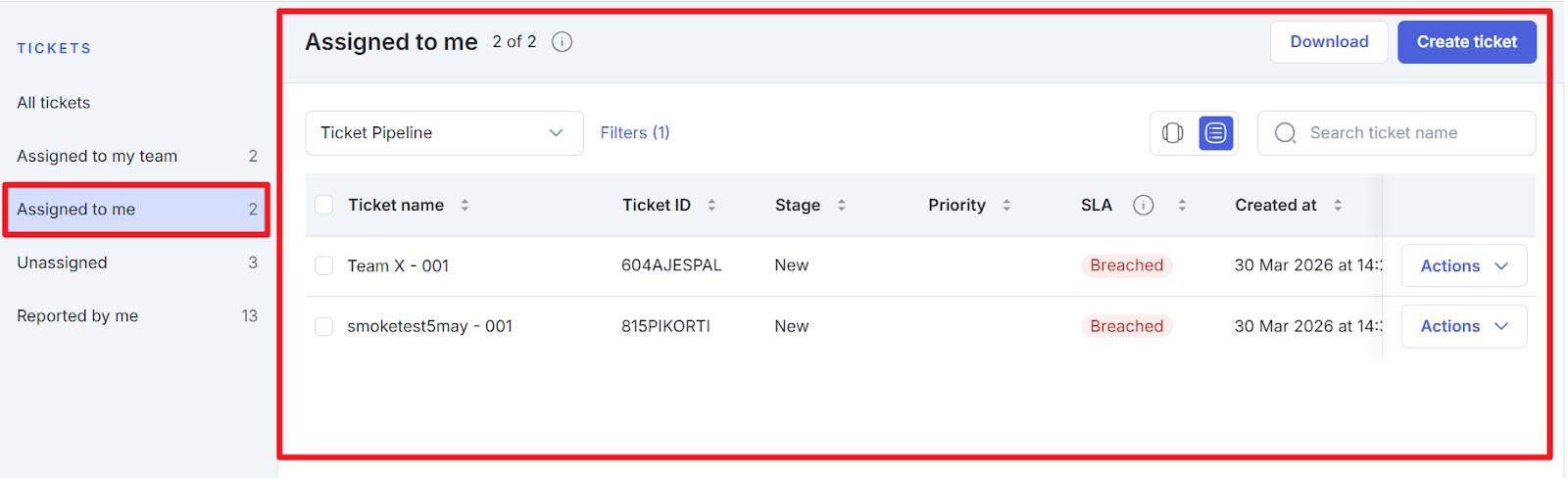1568x478 pixels.
Task: Sort tickets by Ticket ID arrows
Action: (711, 205)
